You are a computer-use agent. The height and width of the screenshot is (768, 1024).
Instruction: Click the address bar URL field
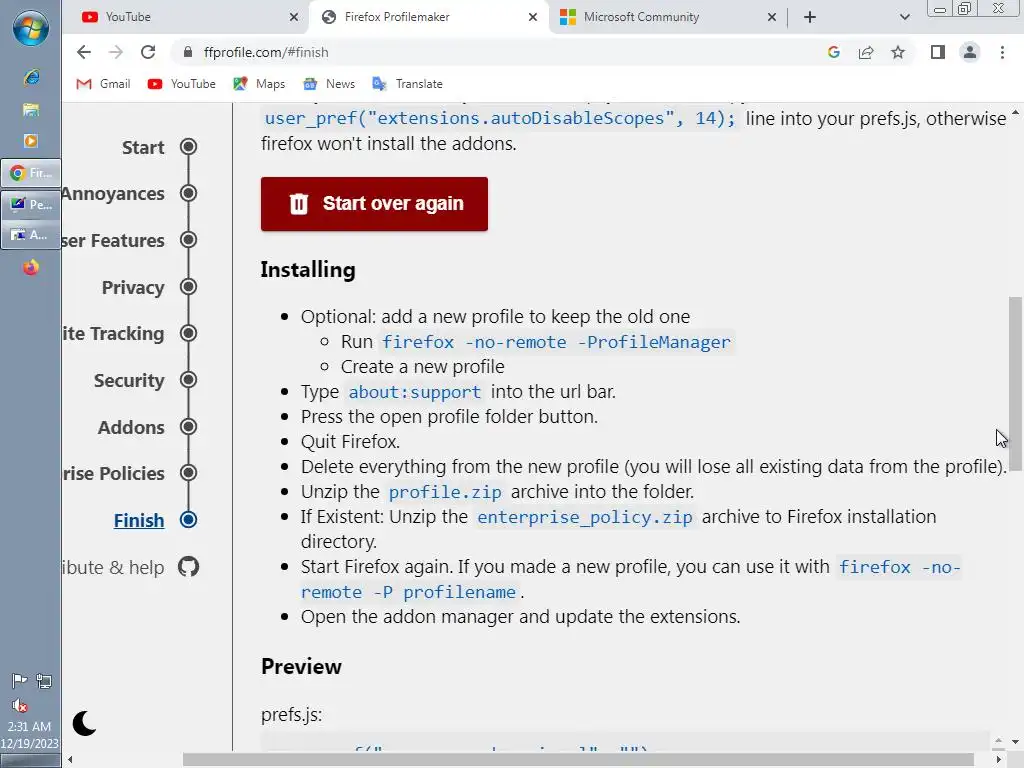tap(500, 52)
